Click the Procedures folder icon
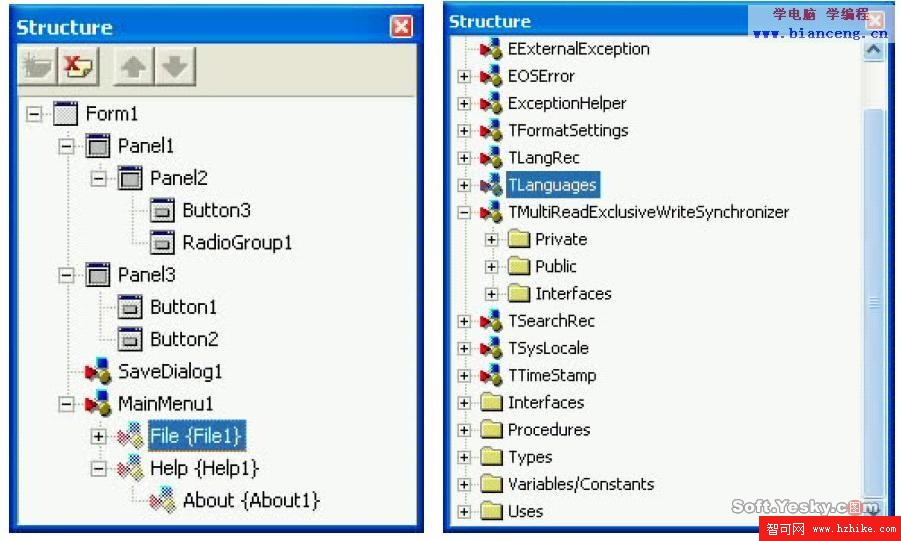This screenshot has height=541, width=901. pyautogui.click(x=491, y=429)
